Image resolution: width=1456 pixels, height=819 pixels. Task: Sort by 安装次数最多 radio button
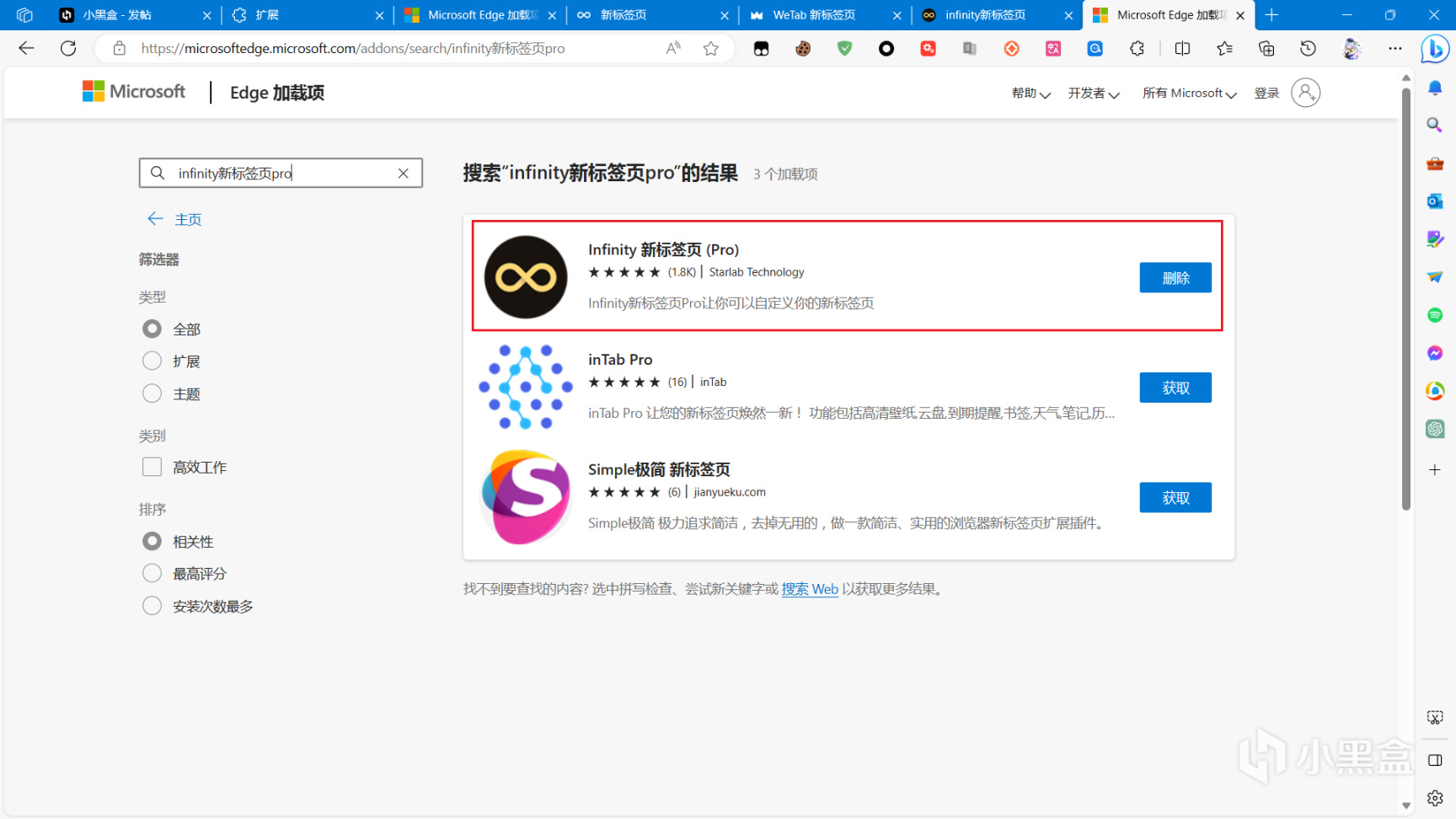[152, 606]
